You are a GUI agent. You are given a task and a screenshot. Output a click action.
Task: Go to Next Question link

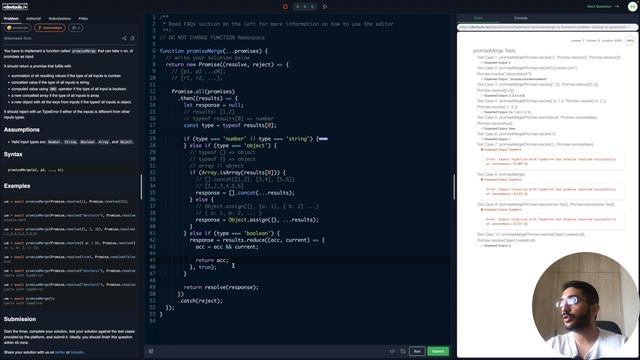click(602, 7)
